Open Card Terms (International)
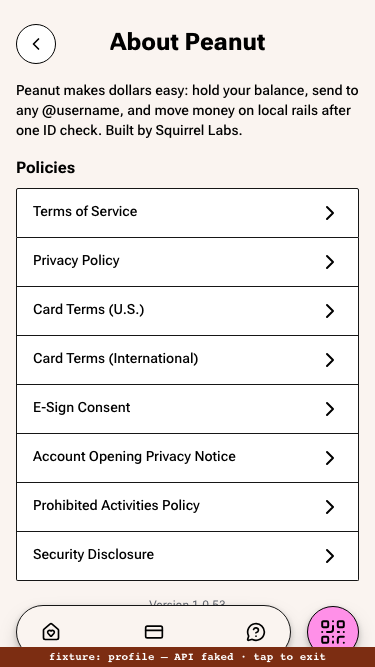The image size is (375, 667). tap(188, 360)
